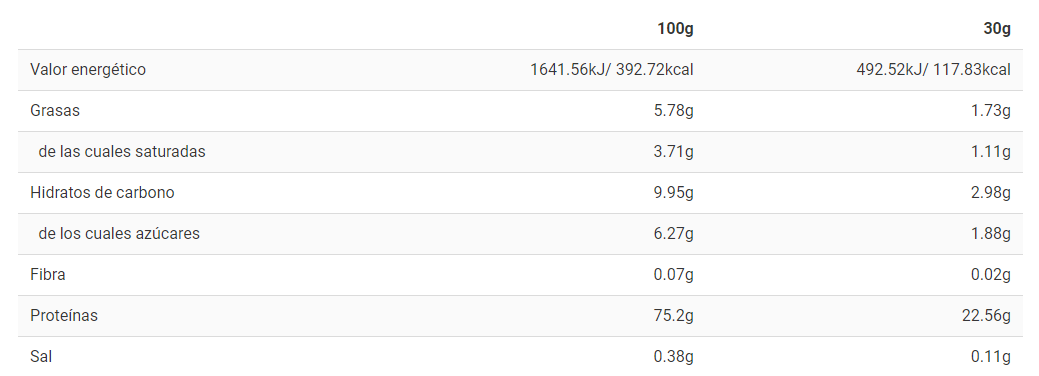Viewport: 1039px width, 376px height.
Task: Click the 5.78g fat value
Action: pos(674,111)
